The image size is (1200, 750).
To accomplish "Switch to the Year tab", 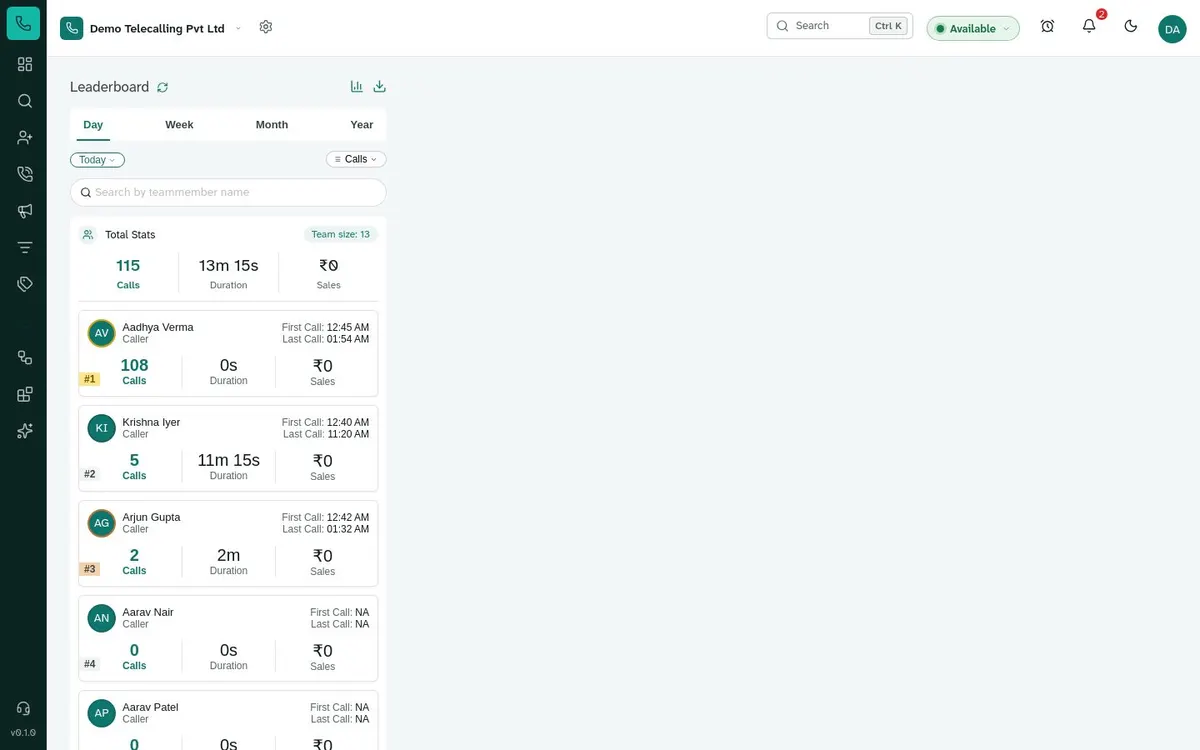I will point(362,125).
